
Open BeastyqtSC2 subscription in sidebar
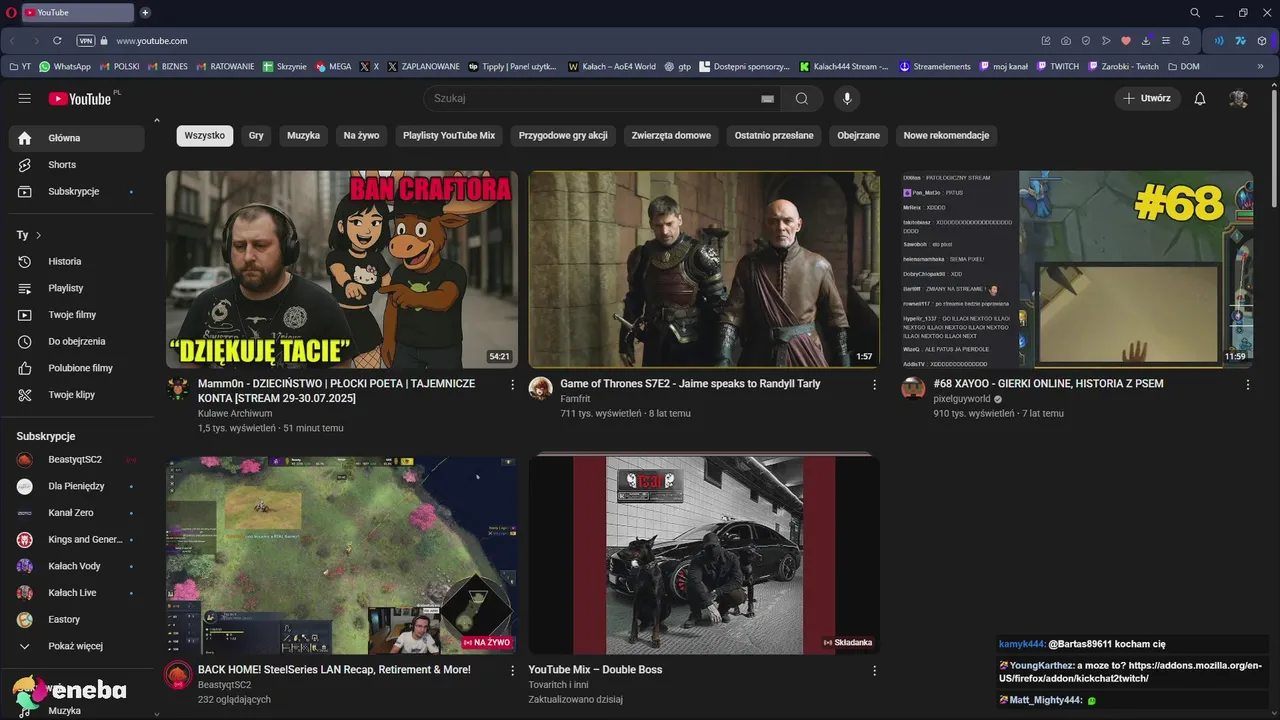click(x=76, y=460)
